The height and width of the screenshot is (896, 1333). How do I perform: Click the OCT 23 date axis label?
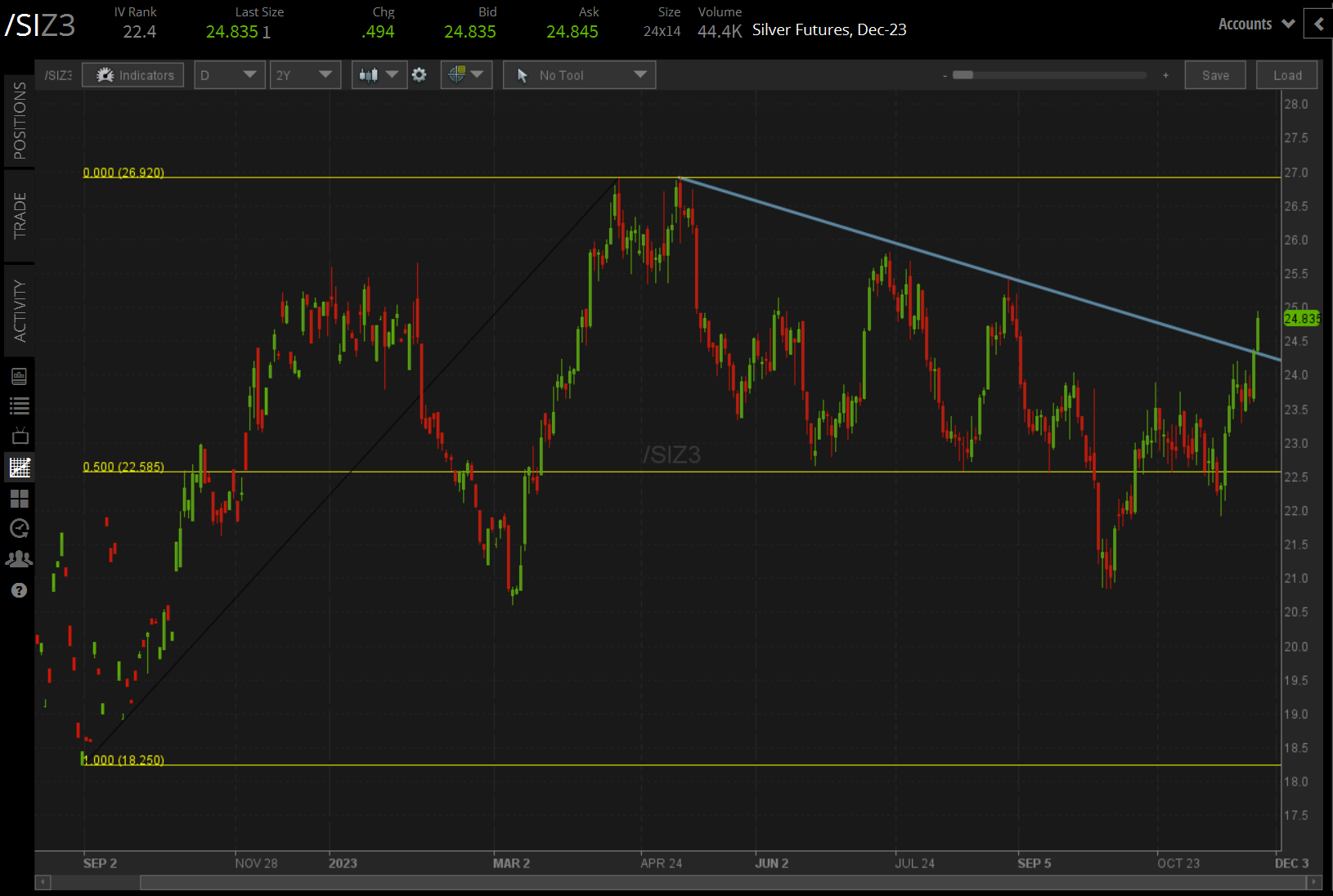coord(1178,863)
